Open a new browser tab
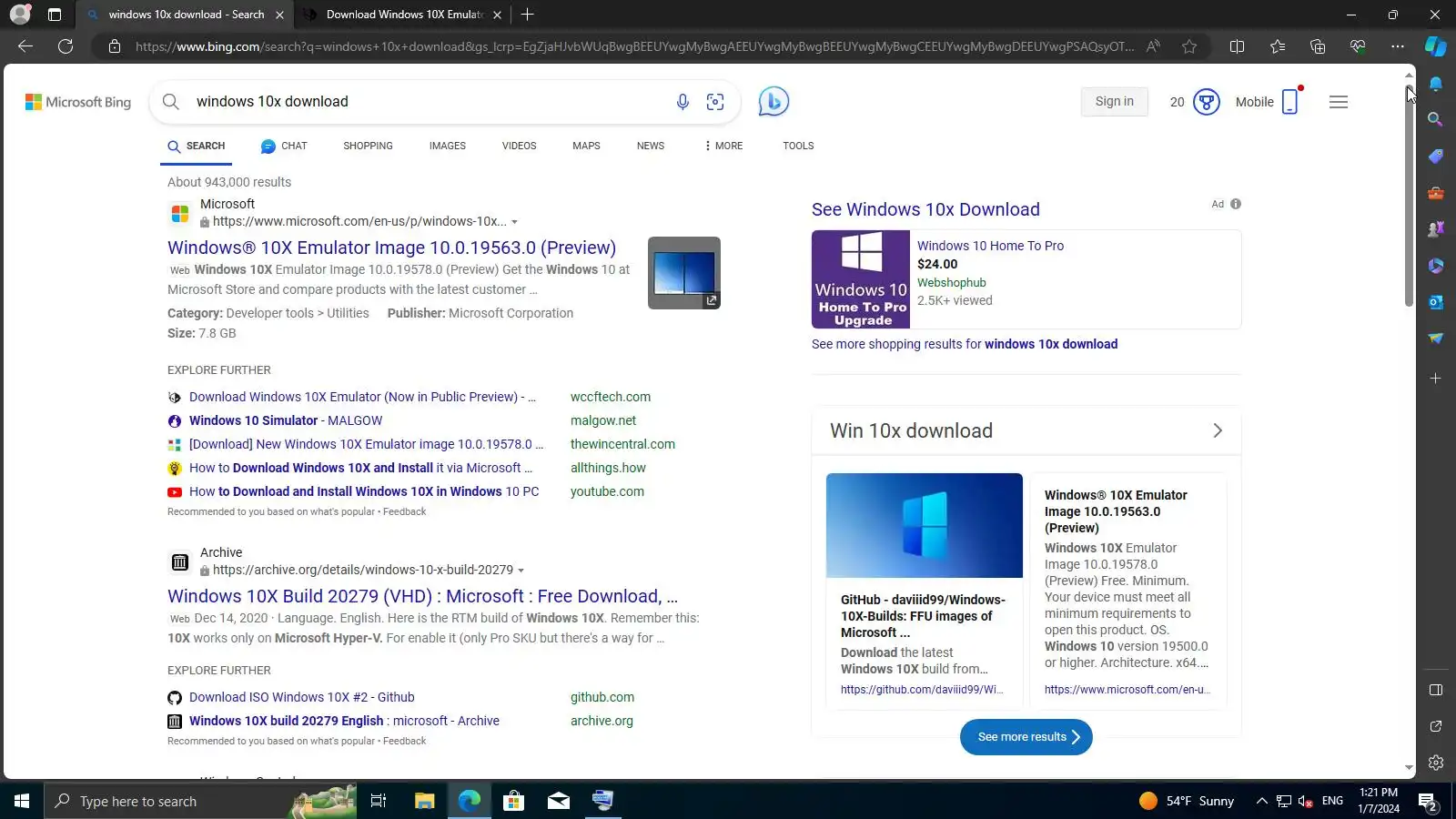Image resolution: width=1456 pixels, height=819 pixels. pyautogui.click(x=528, y=15)
